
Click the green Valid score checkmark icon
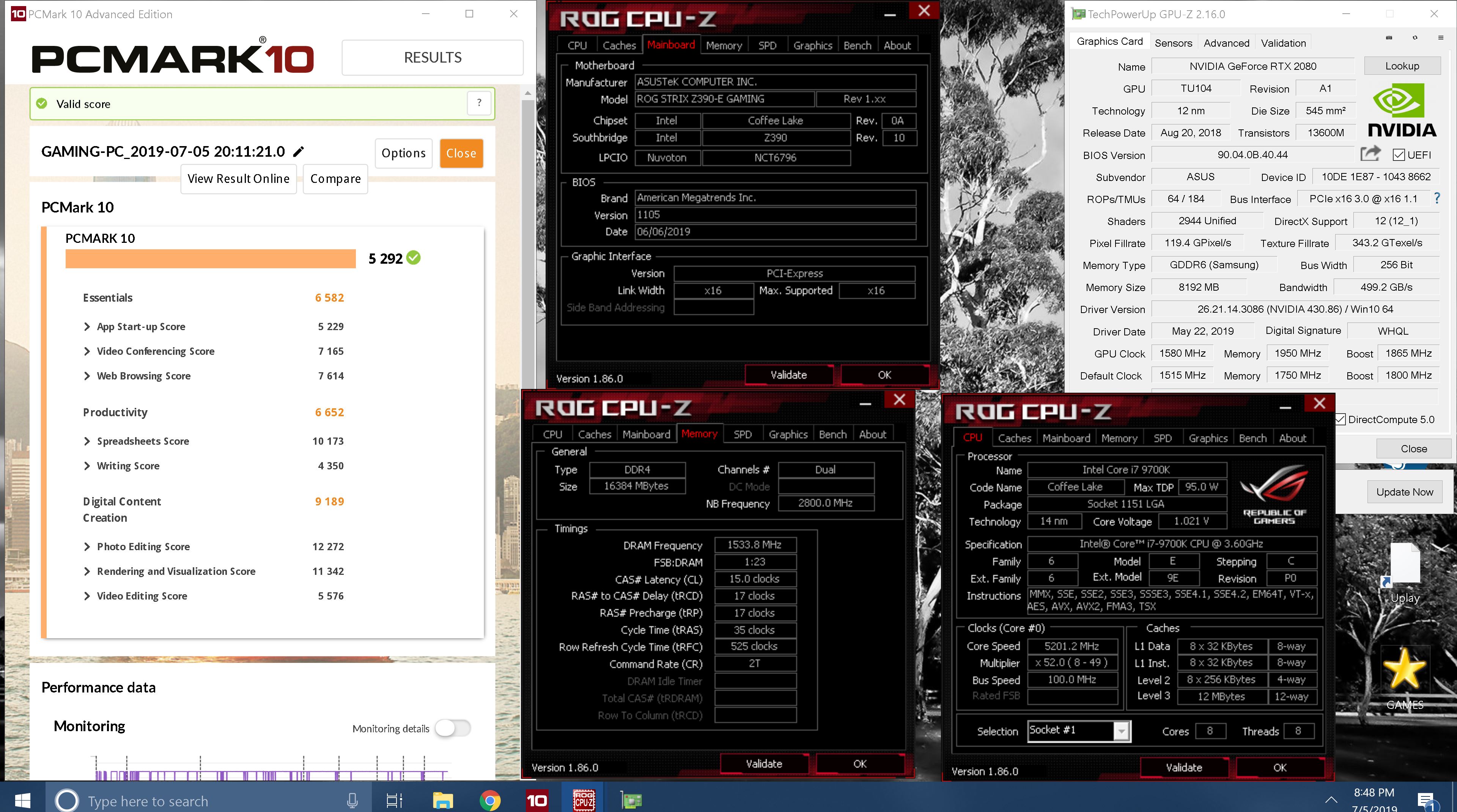tap(42, 104)
